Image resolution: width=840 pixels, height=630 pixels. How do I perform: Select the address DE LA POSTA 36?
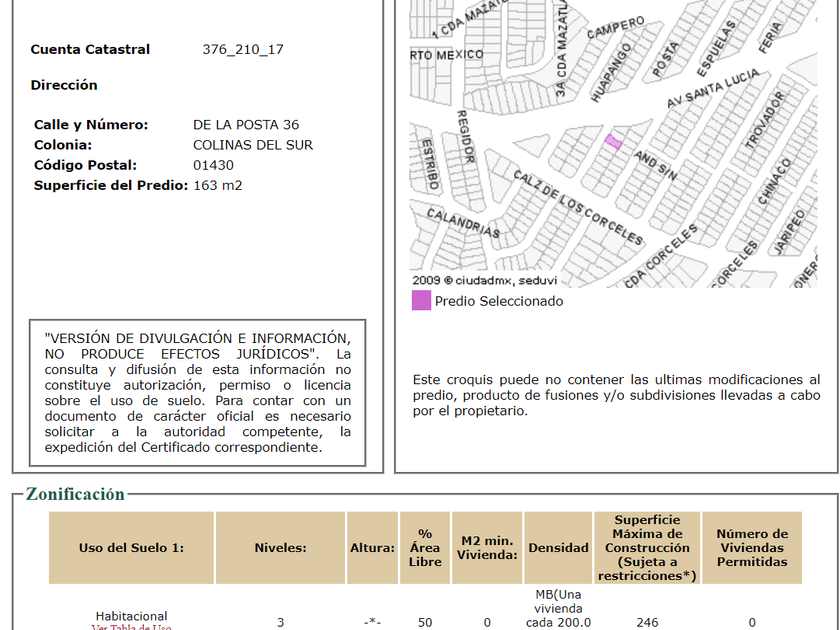point(246,125)
